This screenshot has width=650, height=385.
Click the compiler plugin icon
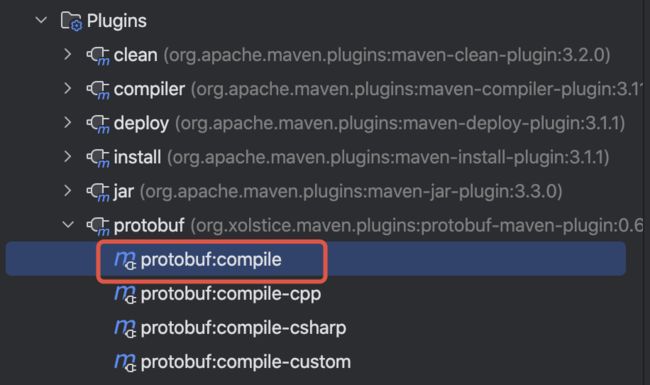point(98,90)
